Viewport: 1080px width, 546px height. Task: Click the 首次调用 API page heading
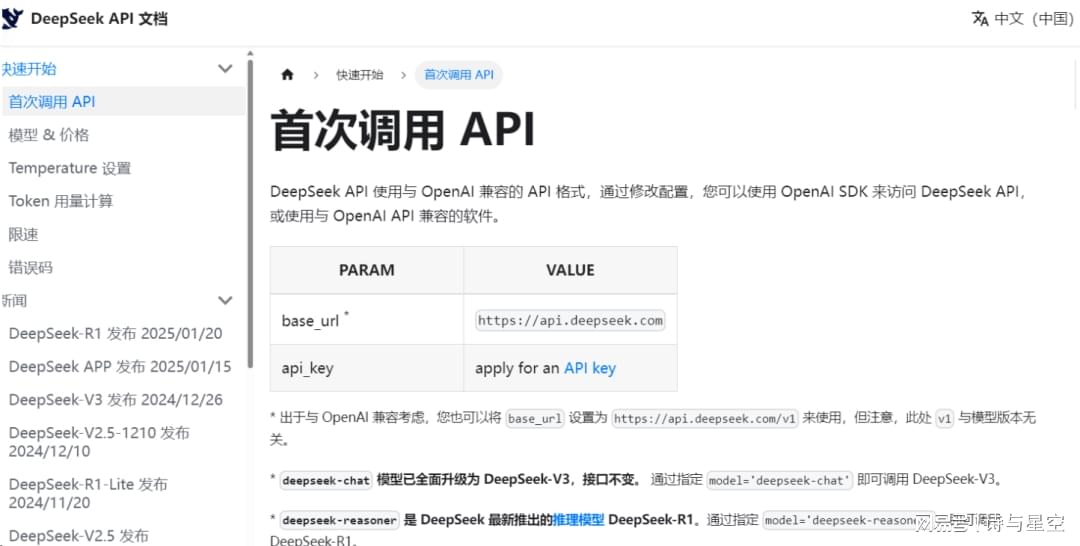click(x=403, y=129)
